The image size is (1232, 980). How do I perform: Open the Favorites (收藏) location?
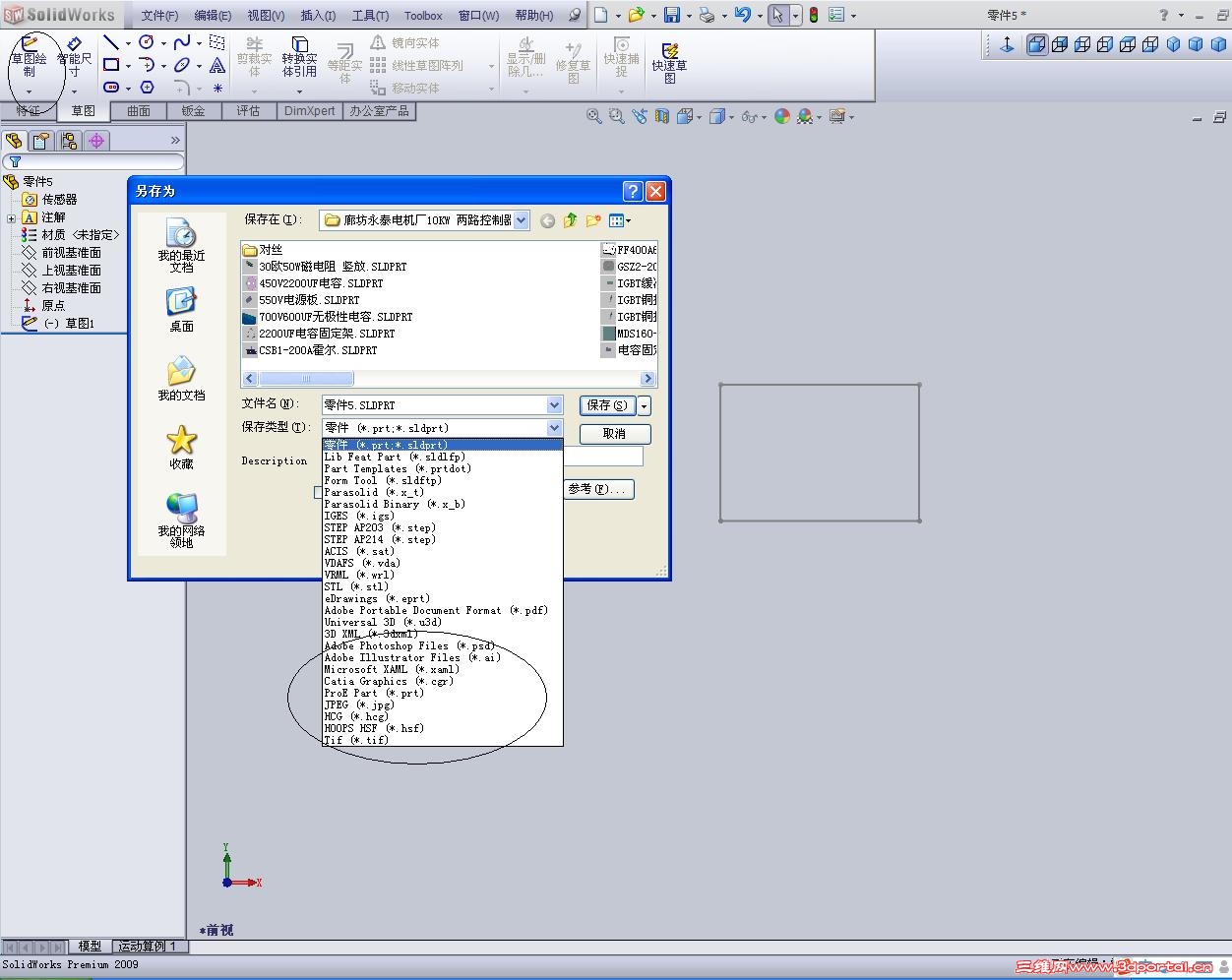181,447
